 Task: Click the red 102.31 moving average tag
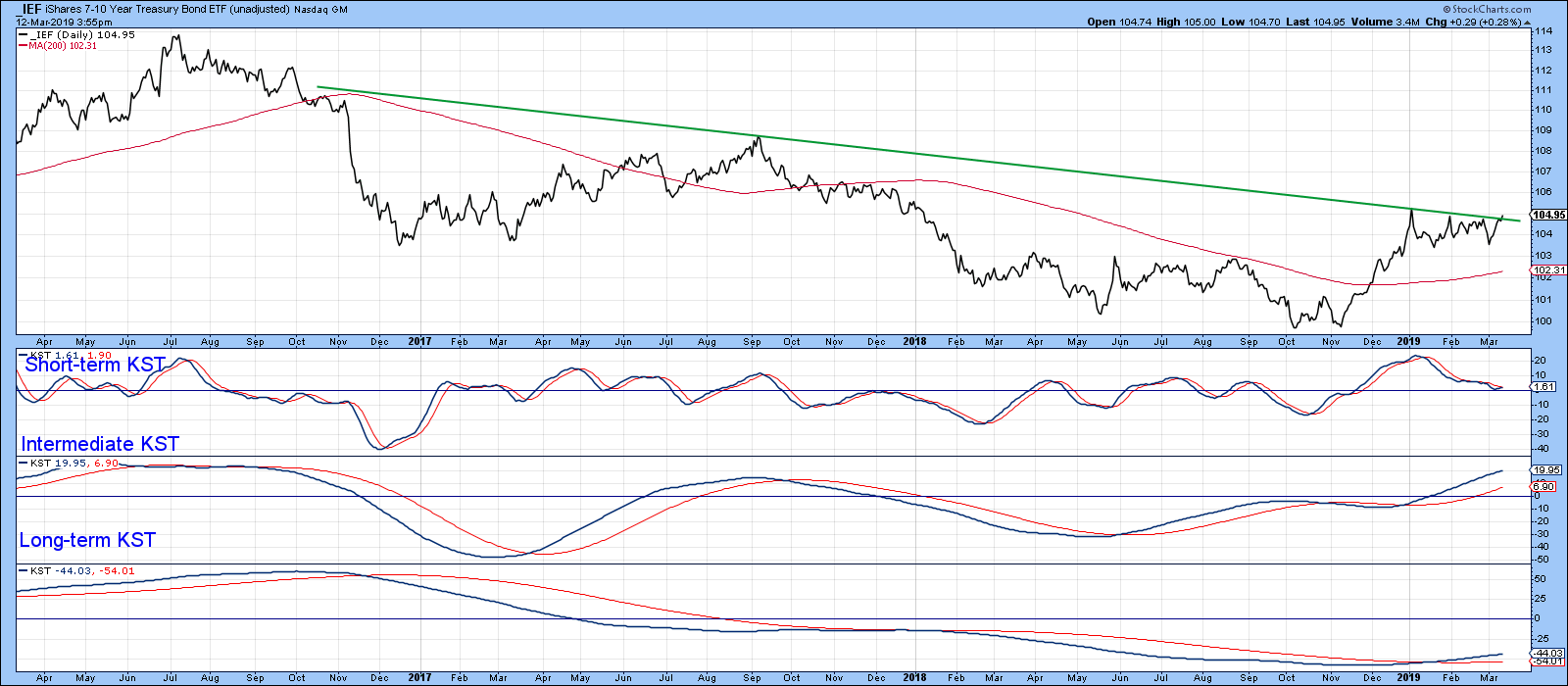(1548, 270)
